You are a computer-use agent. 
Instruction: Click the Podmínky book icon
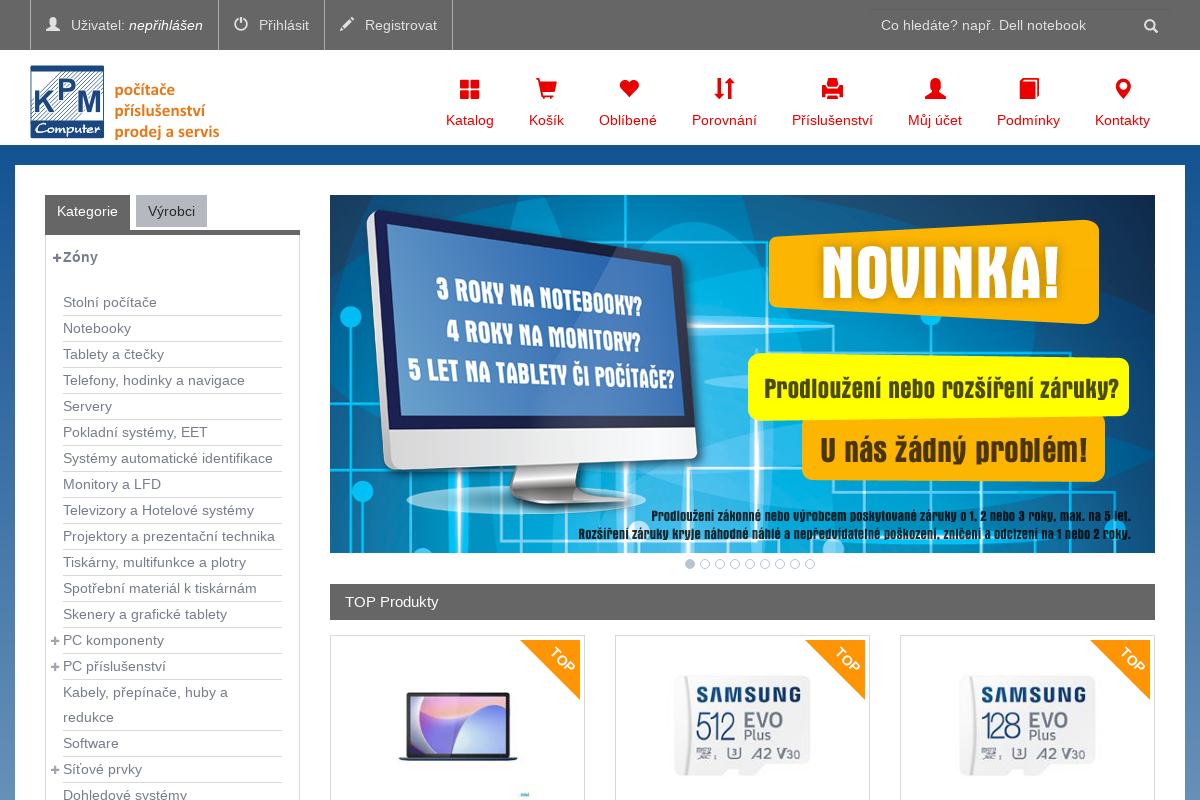pos(1028,88)
